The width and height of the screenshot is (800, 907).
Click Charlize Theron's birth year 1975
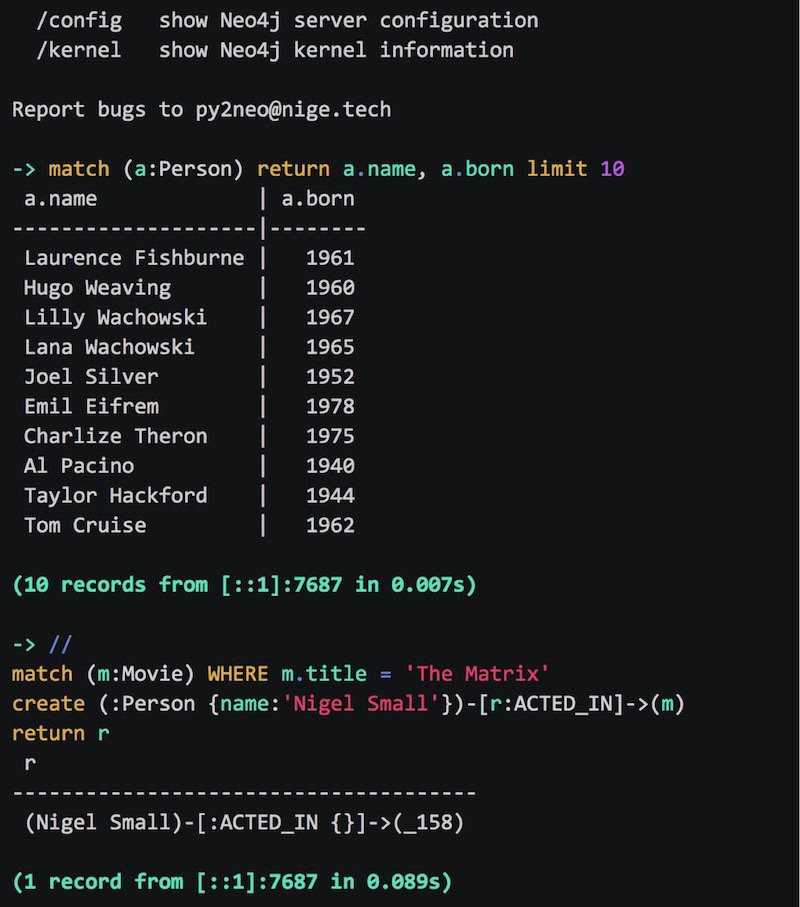pyautogui.click(x=330, y=436)
